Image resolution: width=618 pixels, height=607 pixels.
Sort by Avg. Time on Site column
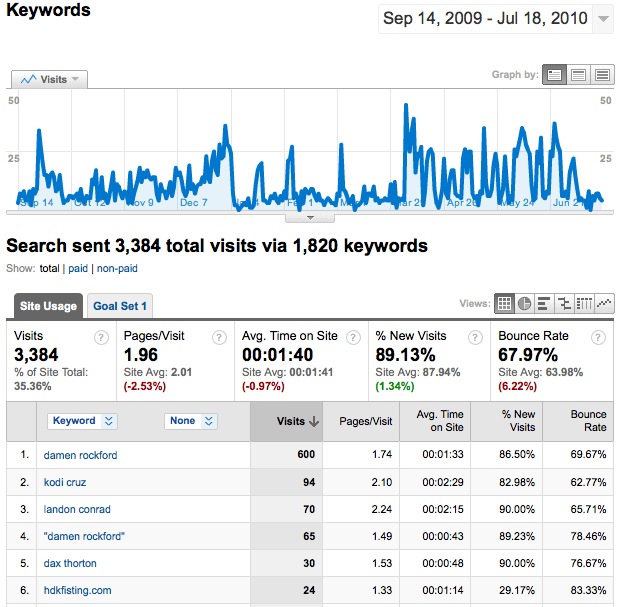point(435,421)
